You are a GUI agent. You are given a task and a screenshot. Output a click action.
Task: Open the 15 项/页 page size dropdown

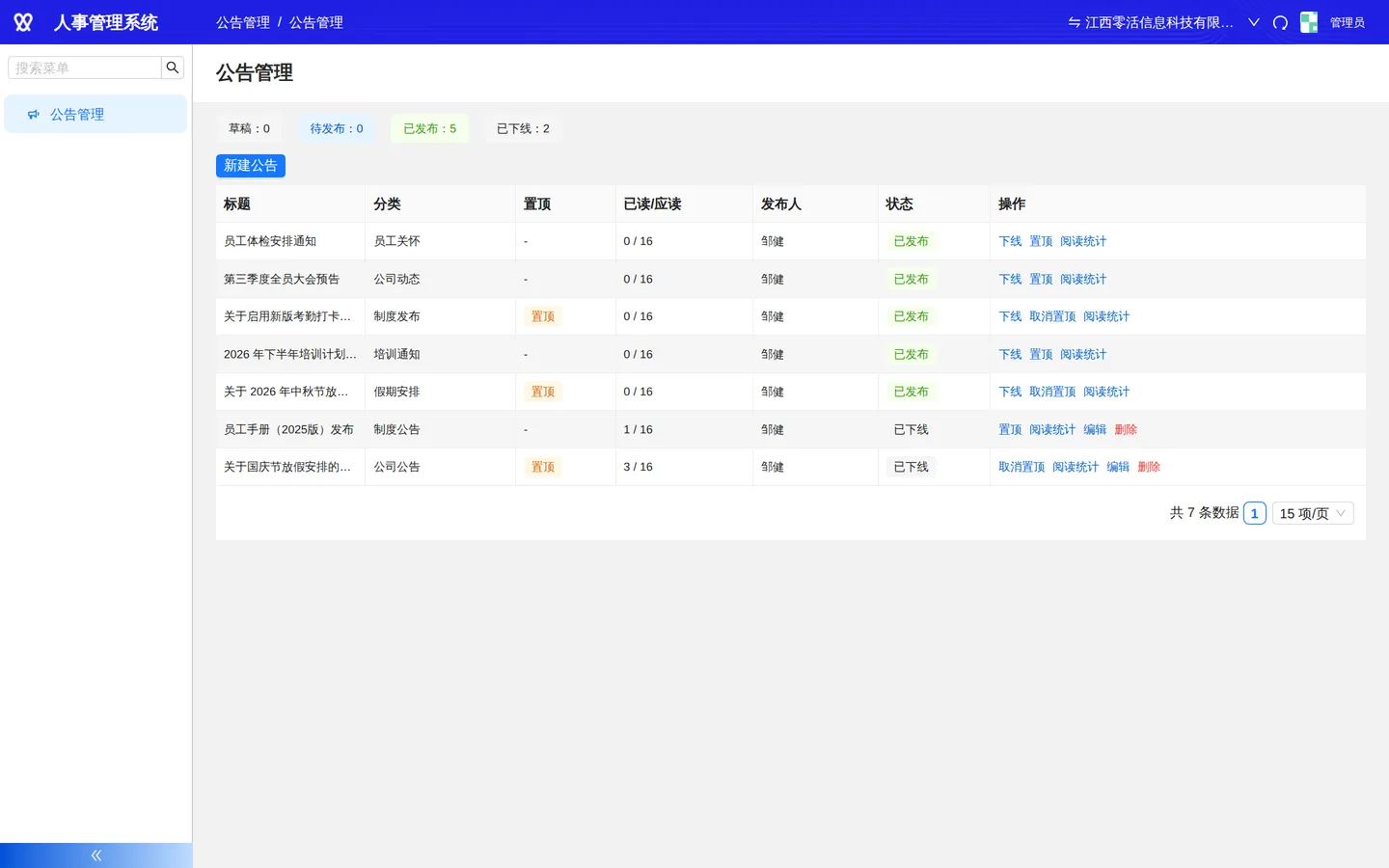pos(1313,513)
